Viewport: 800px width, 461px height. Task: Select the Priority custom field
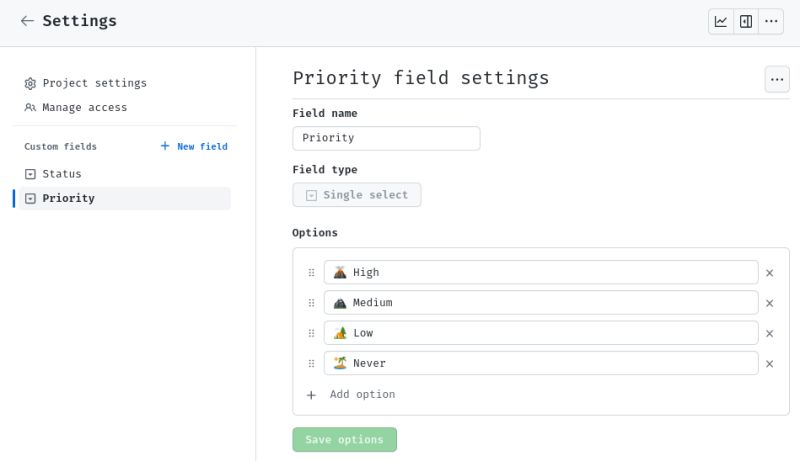coord(68,198)
